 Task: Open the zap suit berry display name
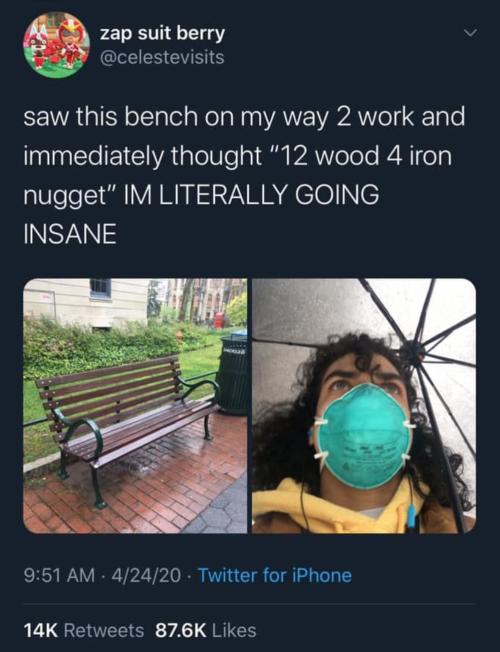pyautogui.click(x=162, y=34)
